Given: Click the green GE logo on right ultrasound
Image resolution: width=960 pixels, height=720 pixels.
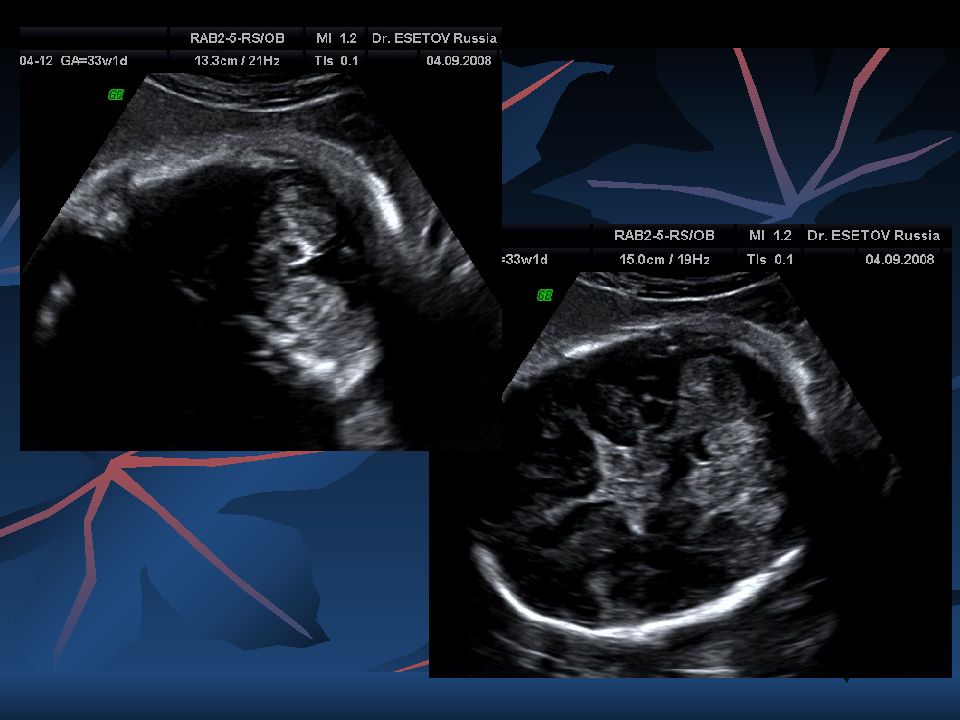Looking at the screenshot, I should [x=544, y=295].
